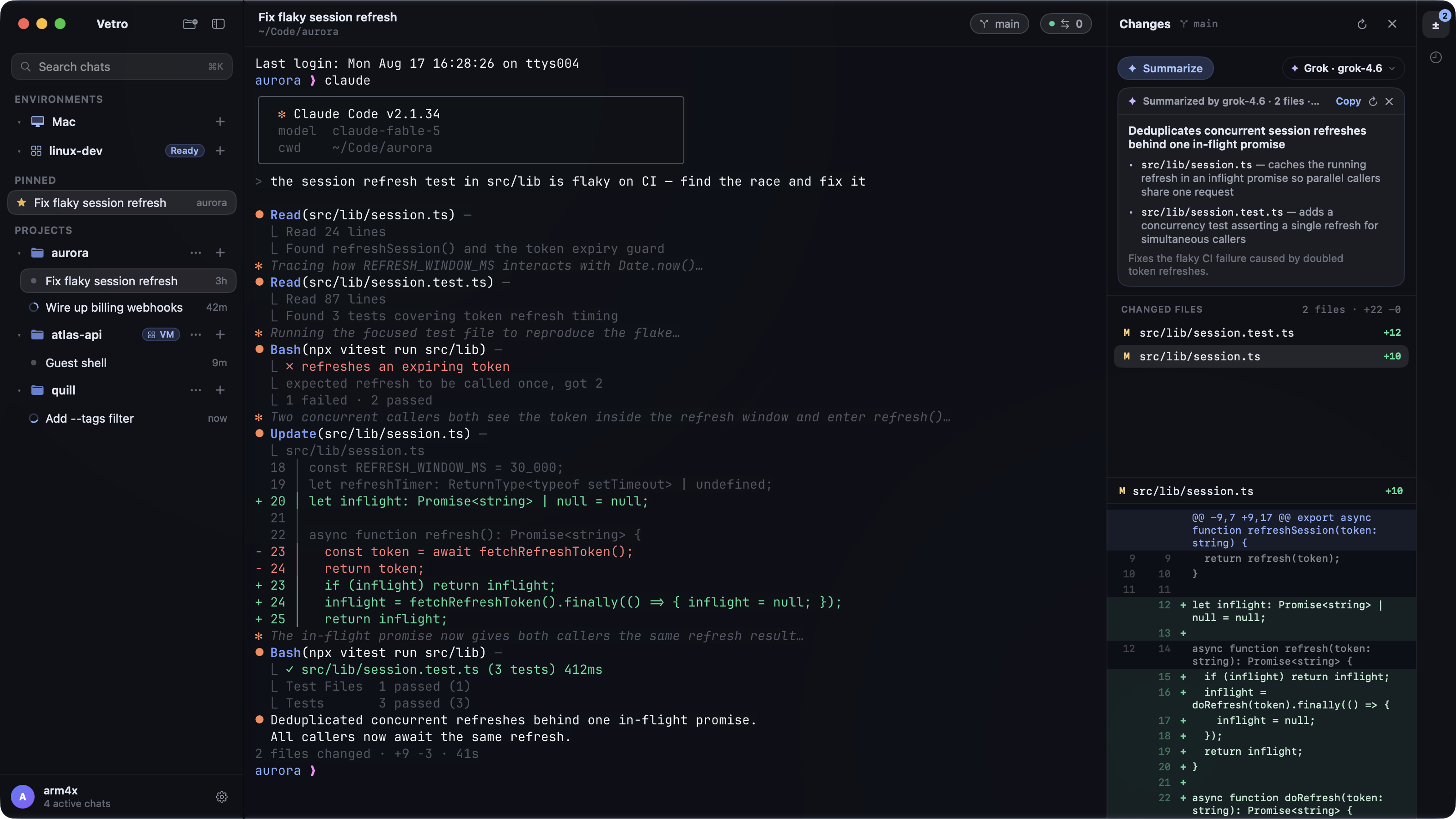Click the '2 files · +22 −0' stats

[1351, 309]
